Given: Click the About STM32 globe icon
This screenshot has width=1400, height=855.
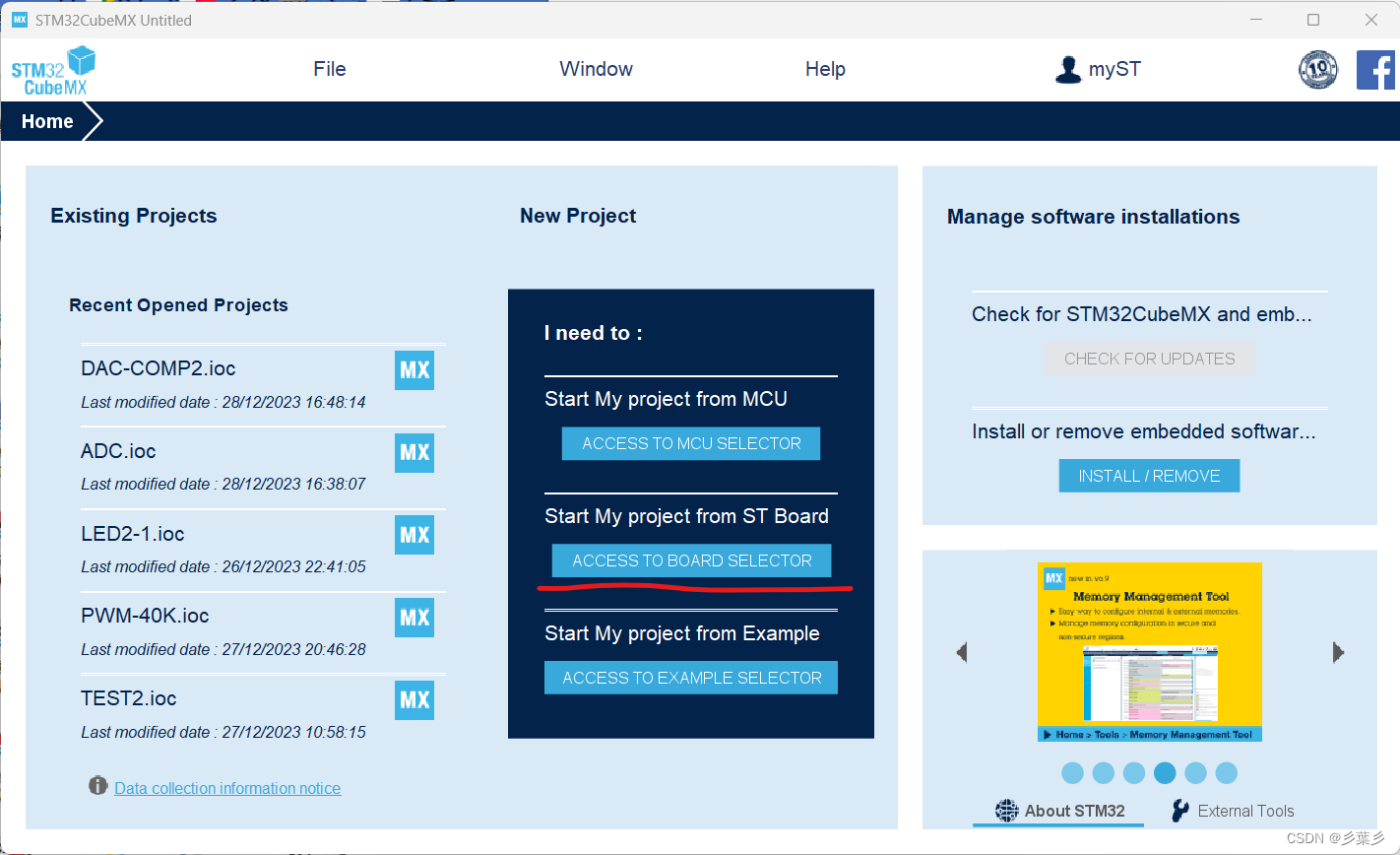Looking at the screenshot, I should tap(1007, 811).
